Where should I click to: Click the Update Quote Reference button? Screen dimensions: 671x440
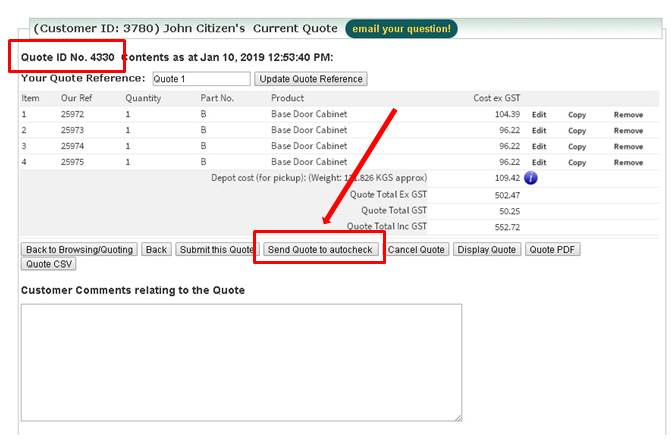[311, 79]
